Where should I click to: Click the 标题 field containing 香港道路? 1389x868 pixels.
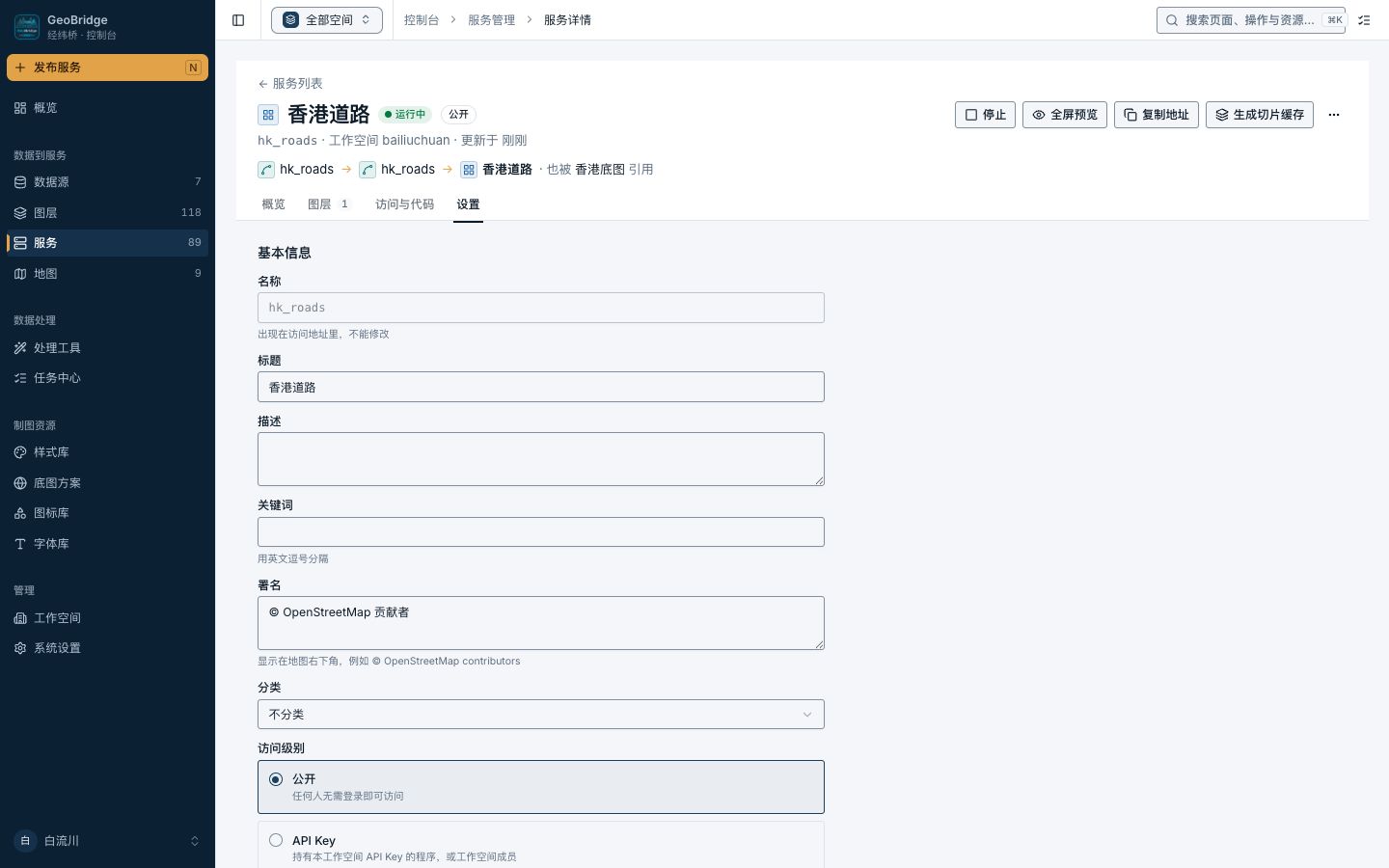click(x=541, y=387)
